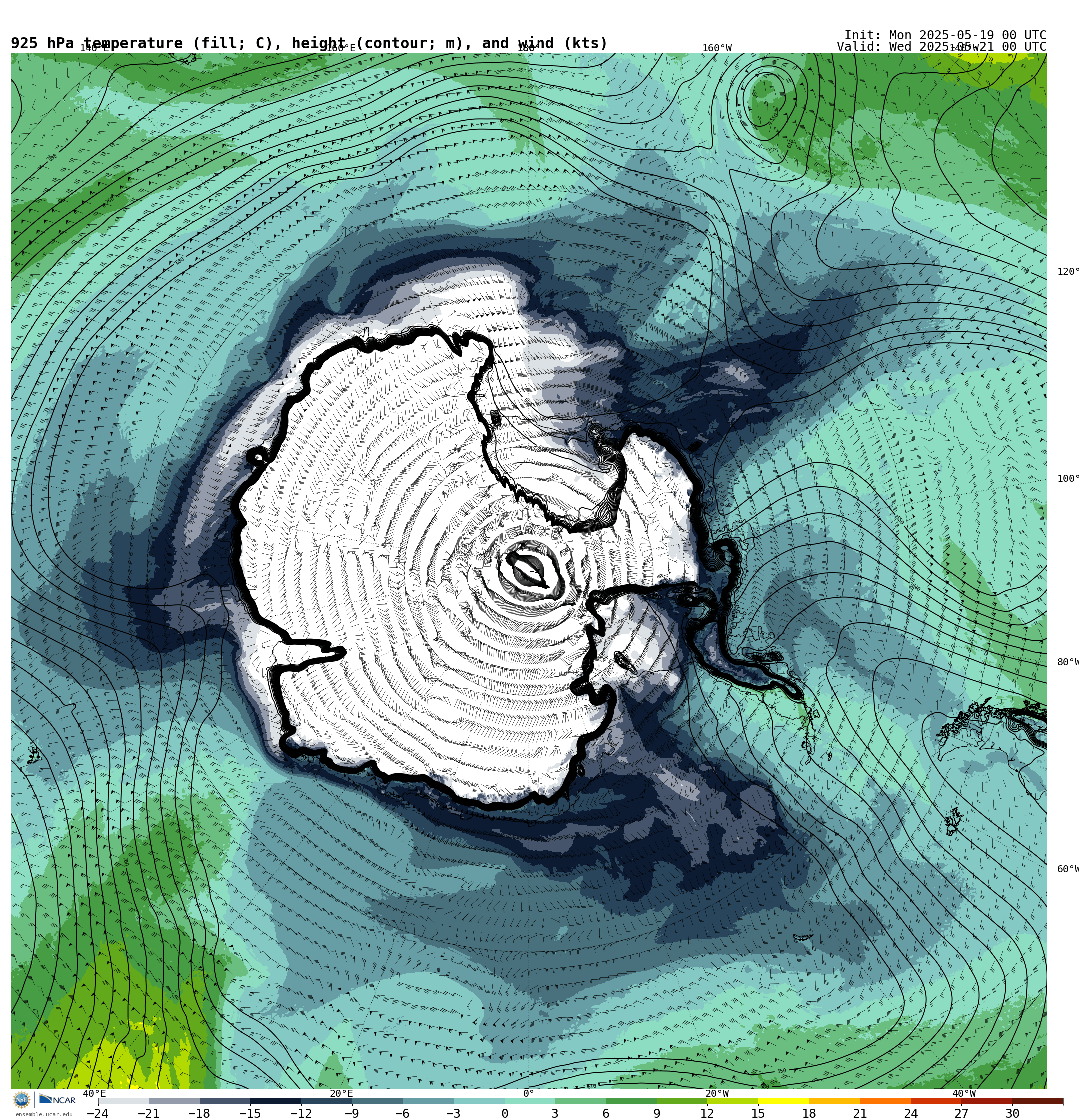This screenshot has height=1120, width=1079.
Task: Click the 100° longitude label on right edge
Action: pos(1068,479)
